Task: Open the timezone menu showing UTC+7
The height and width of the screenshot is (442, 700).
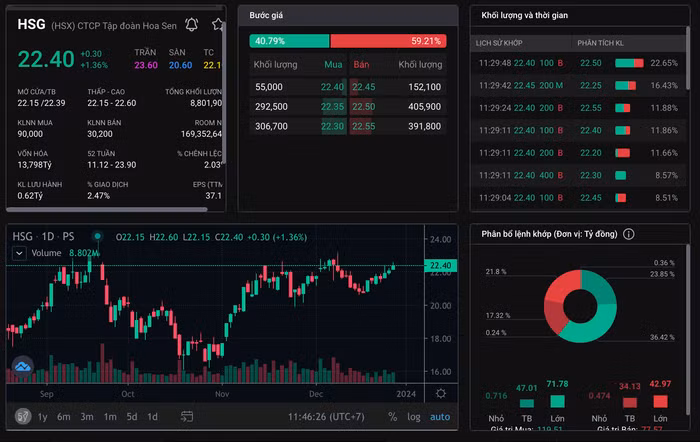Action: (323, 416)
